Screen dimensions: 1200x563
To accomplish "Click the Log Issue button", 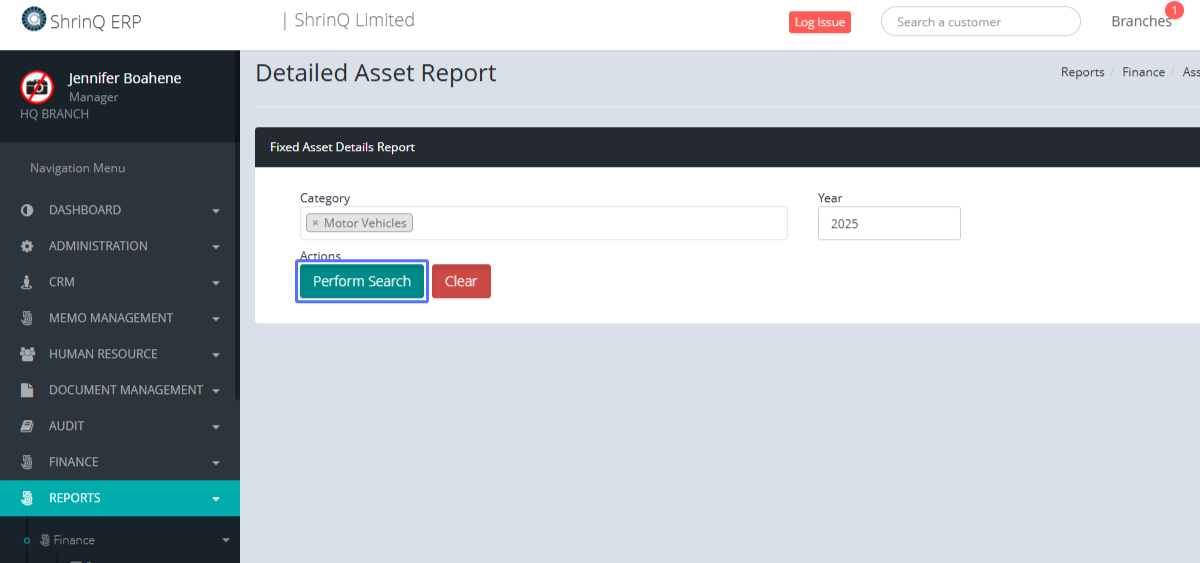I will click(x=819, y=22).
